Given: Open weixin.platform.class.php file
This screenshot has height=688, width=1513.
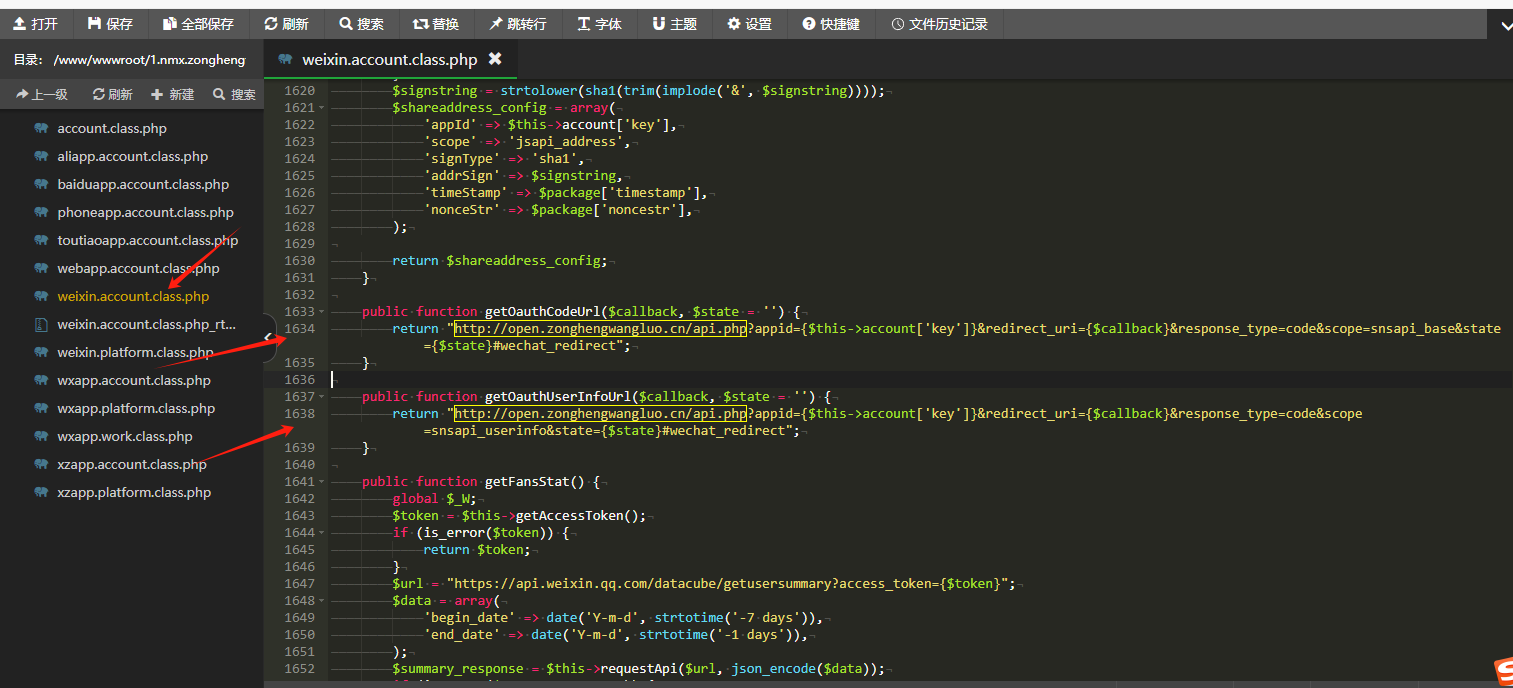Looking at the screenshot, I should point(135,352).
